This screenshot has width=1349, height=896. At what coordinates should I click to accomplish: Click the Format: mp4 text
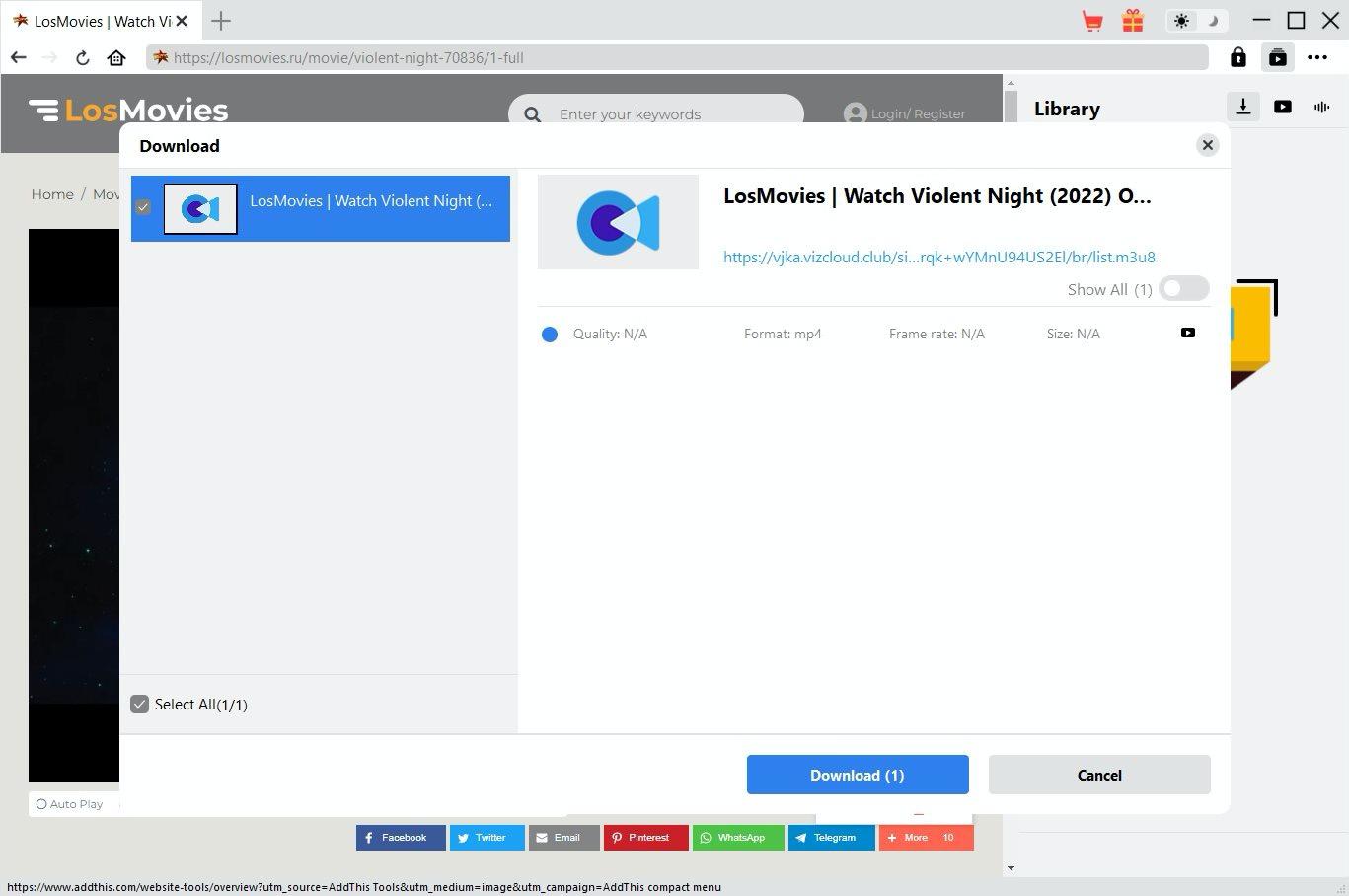(x=783, y=334)
